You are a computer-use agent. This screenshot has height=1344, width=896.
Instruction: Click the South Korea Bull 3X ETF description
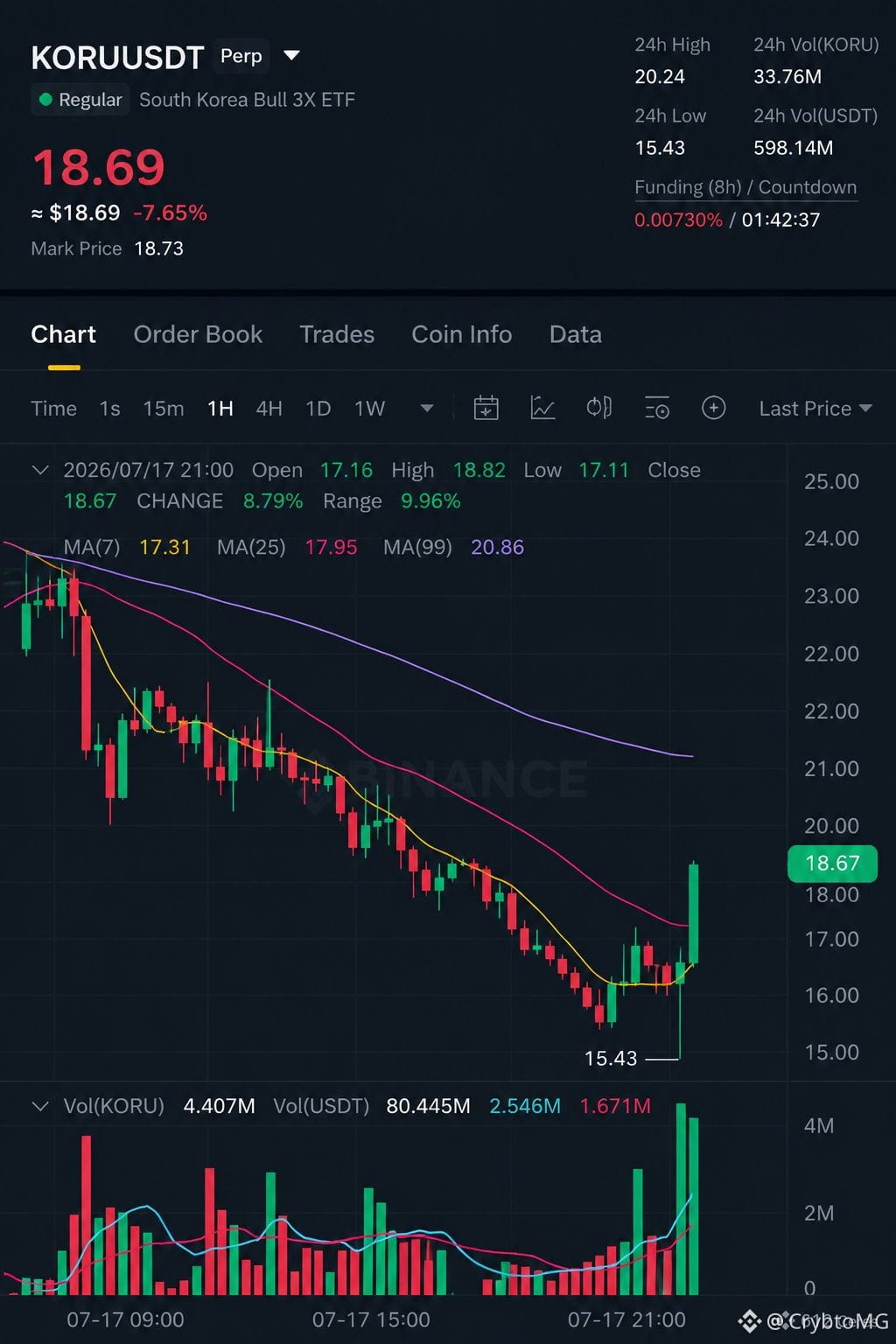click(247, 100)
